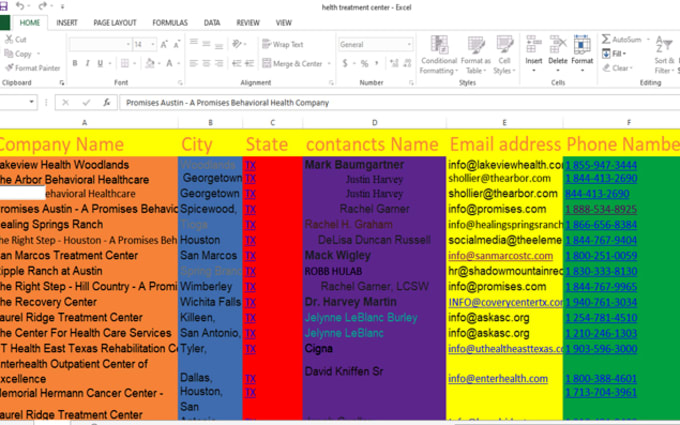Toggle Underline formatting

pyautogui.click(x=100, y=63)
